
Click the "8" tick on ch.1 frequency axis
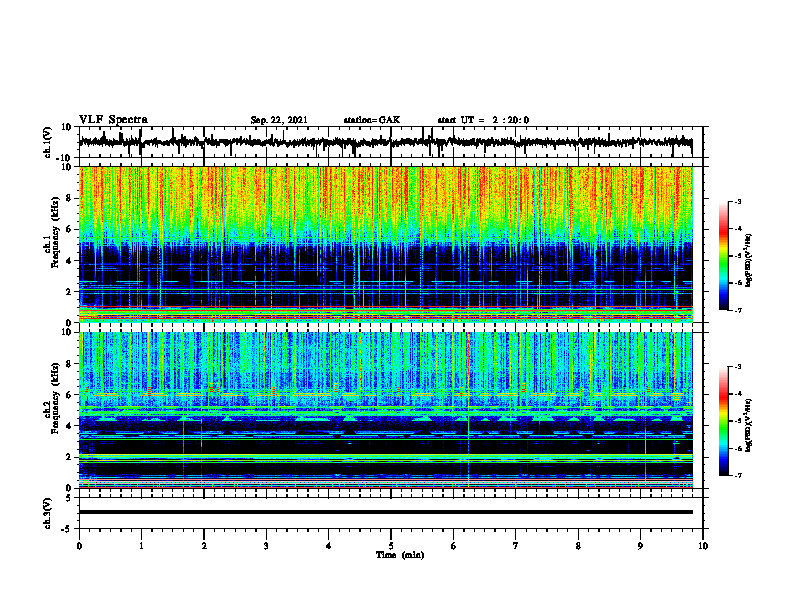point(69,198)
